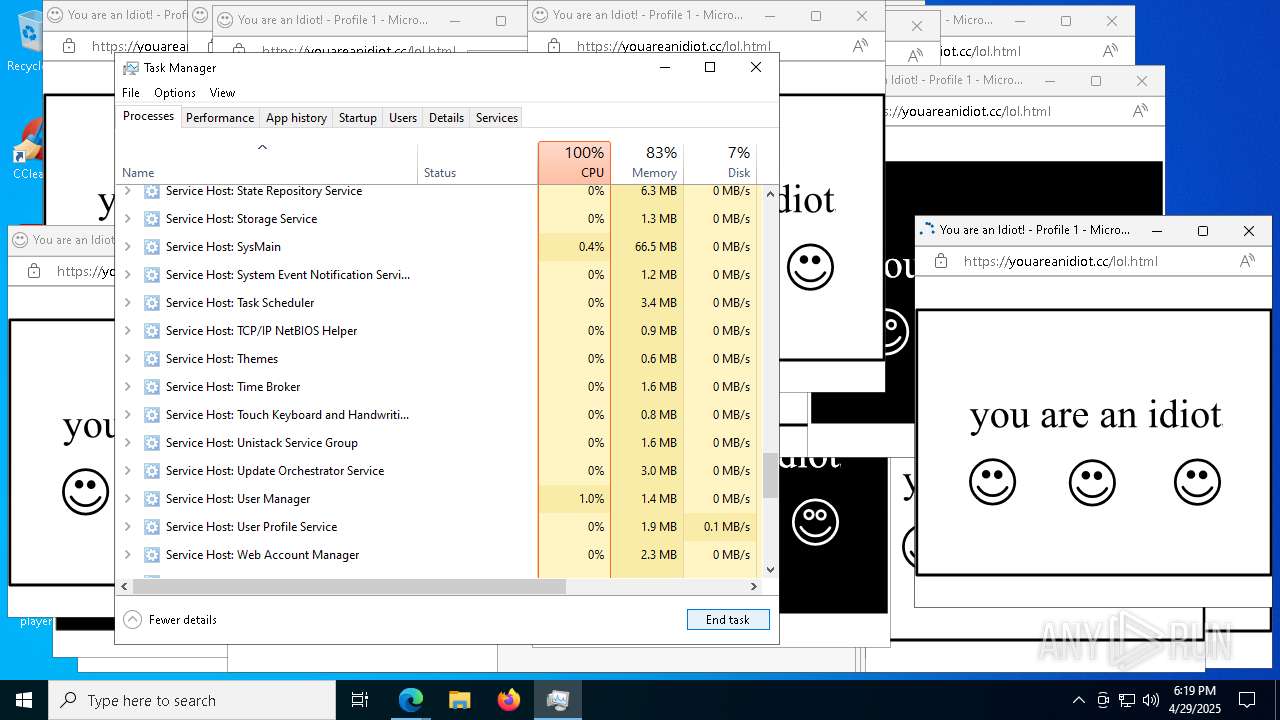Click the scroll right arrow in Task Manager
Image resolution: width=1280 pixels, height=720 pixels.
[x=754, y=587]
